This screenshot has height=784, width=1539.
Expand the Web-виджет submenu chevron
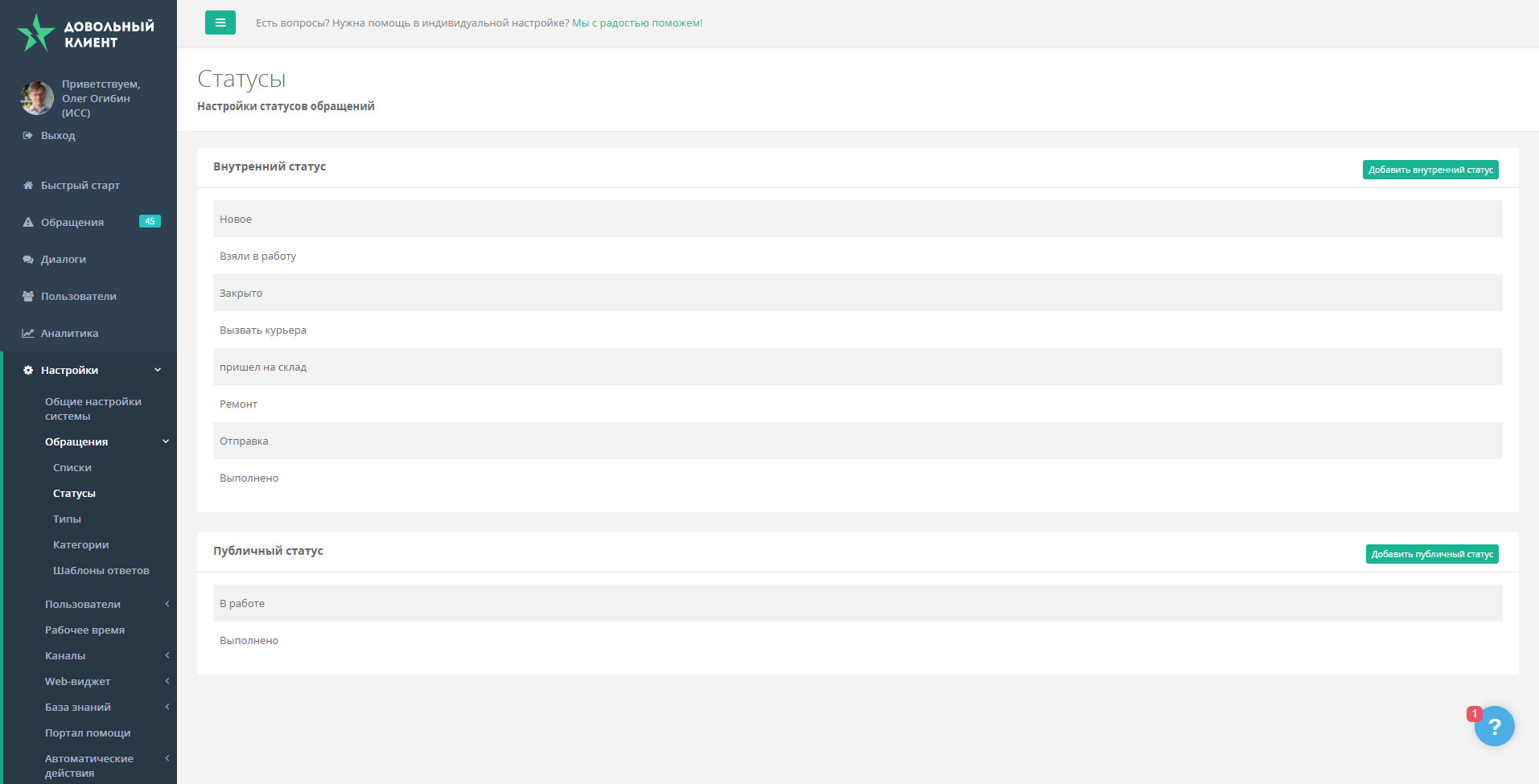point(167,681)
